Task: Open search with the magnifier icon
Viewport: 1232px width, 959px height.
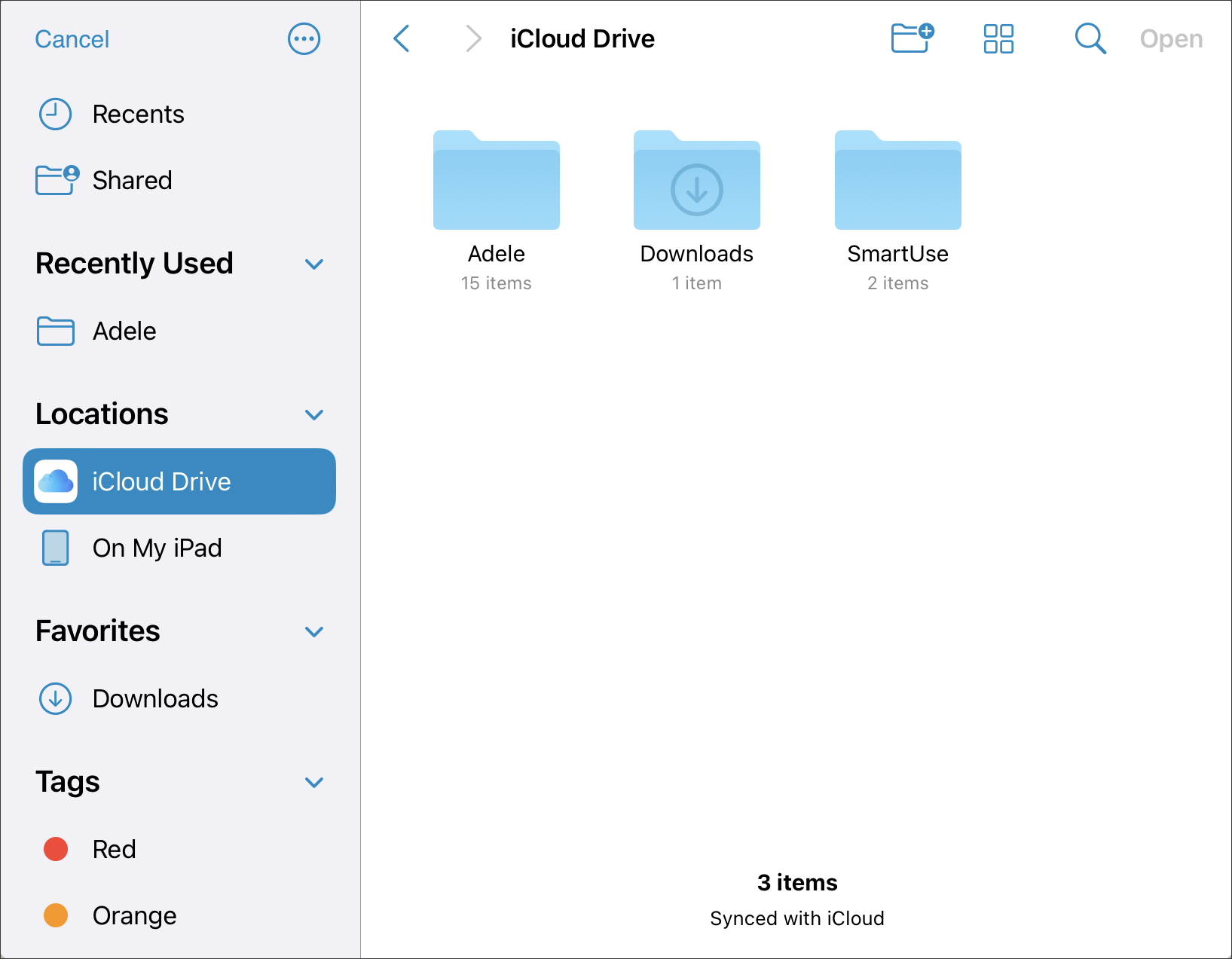Action: pyautogui.click(x=1090, y=38)
